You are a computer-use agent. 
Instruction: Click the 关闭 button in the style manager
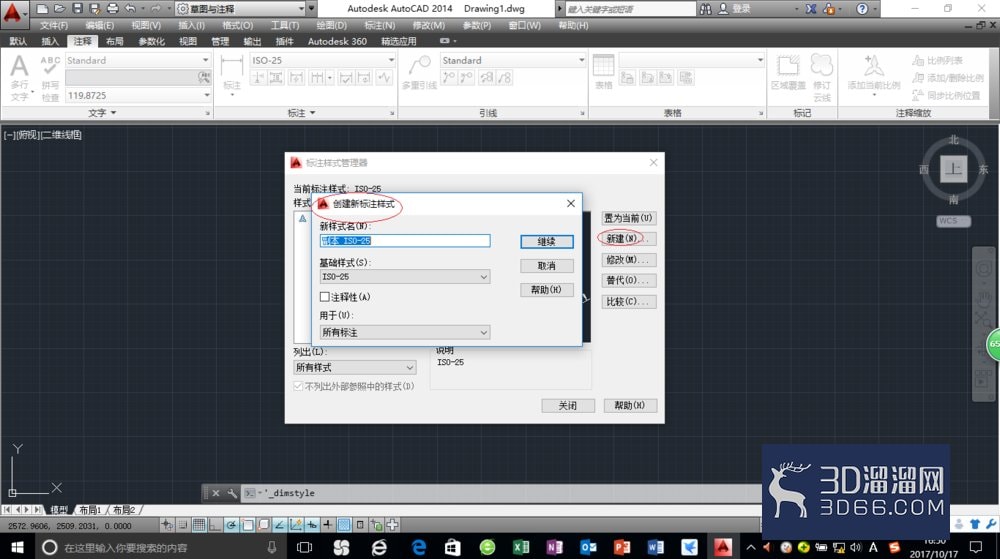(568, 405)
